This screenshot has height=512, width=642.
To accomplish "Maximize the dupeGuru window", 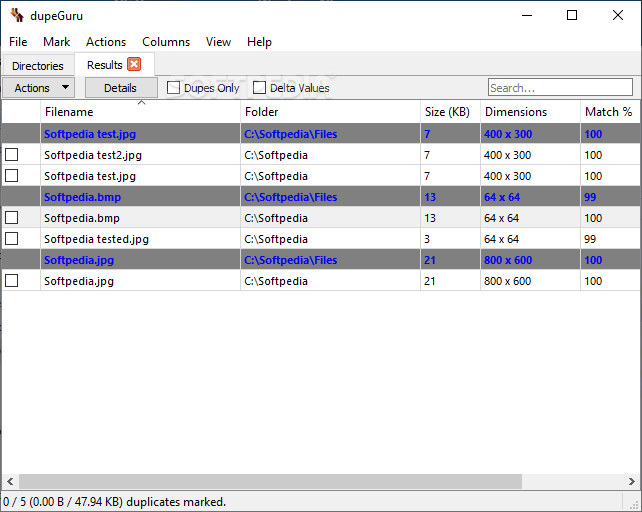I will coord(572,16).
